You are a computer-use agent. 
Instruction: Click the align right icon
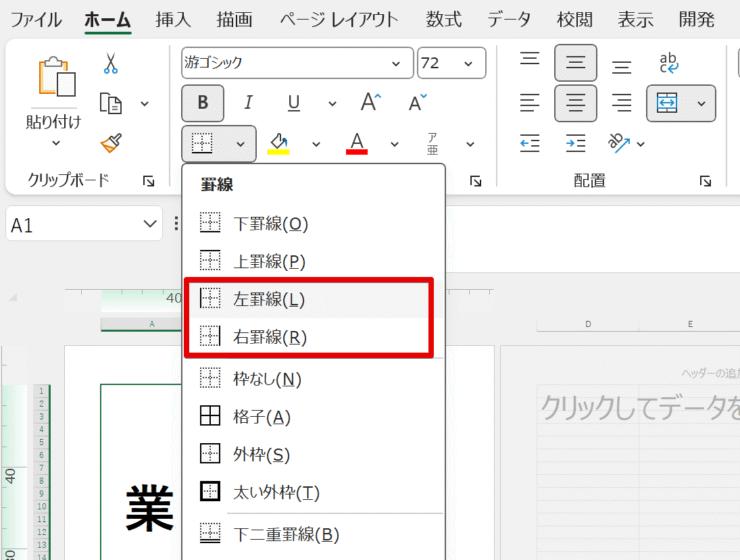point(621,102)
